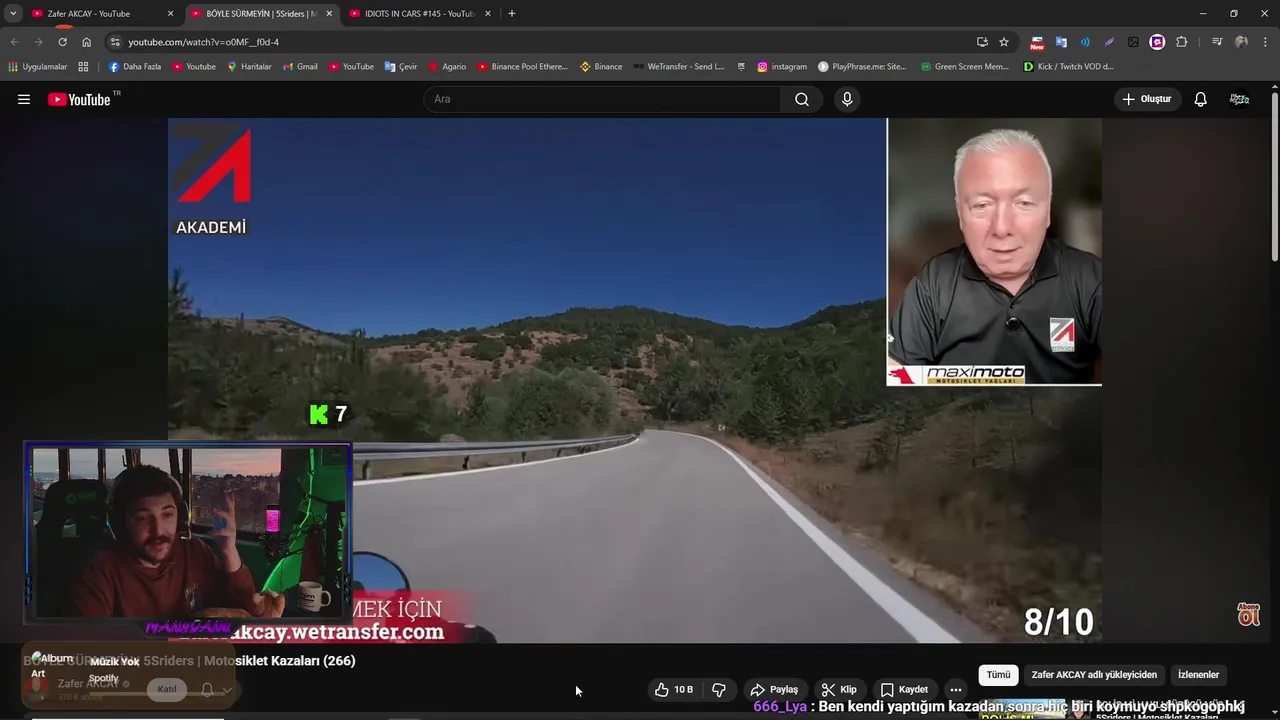Open more actions three-dot menu
This screenshot has height=720, width=1280.
pyautogui.click(x=956, y=689)
